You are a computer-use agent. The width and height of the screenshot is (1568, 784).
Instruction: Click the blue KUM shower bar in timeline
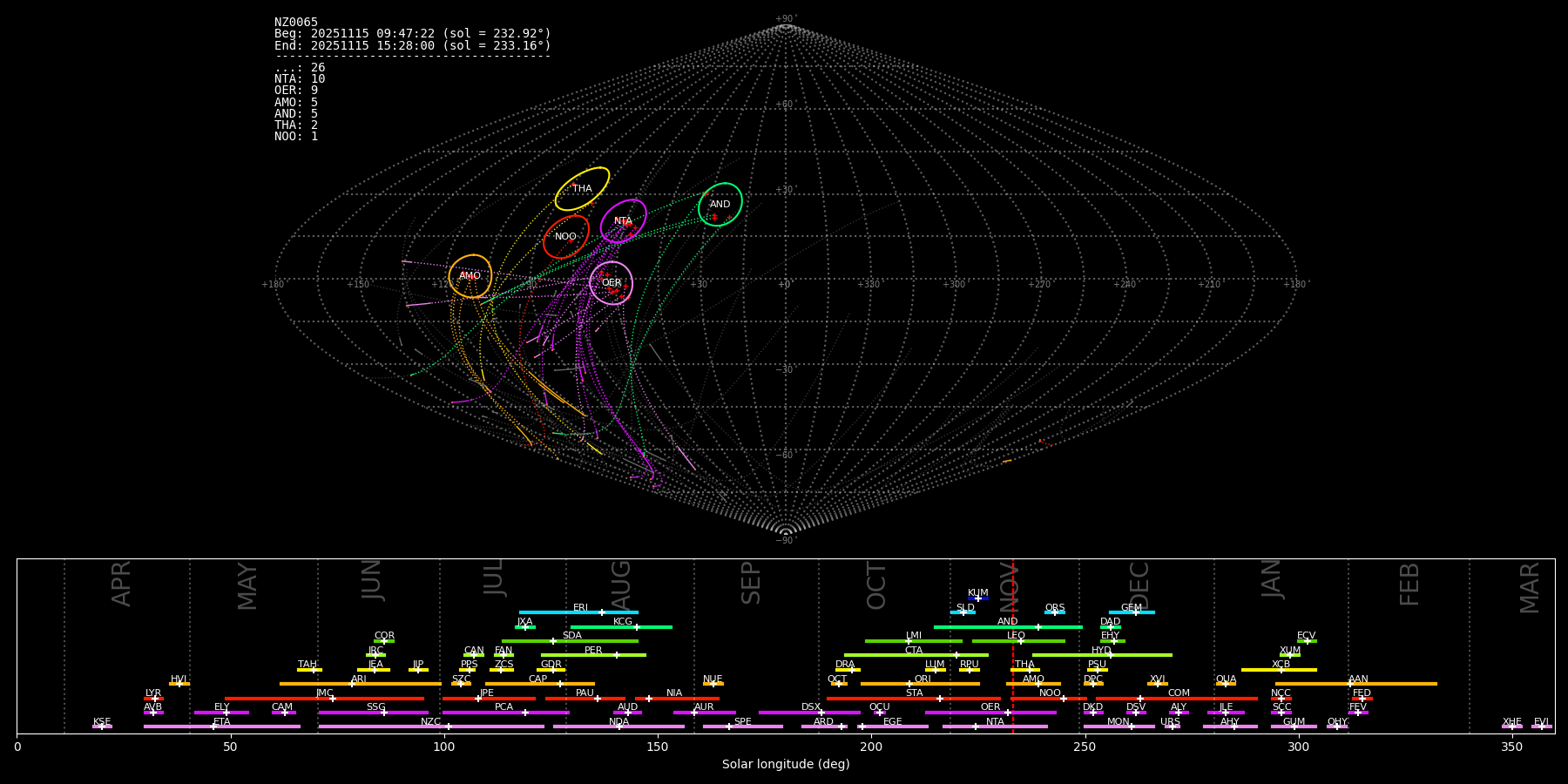pos(978,598)
